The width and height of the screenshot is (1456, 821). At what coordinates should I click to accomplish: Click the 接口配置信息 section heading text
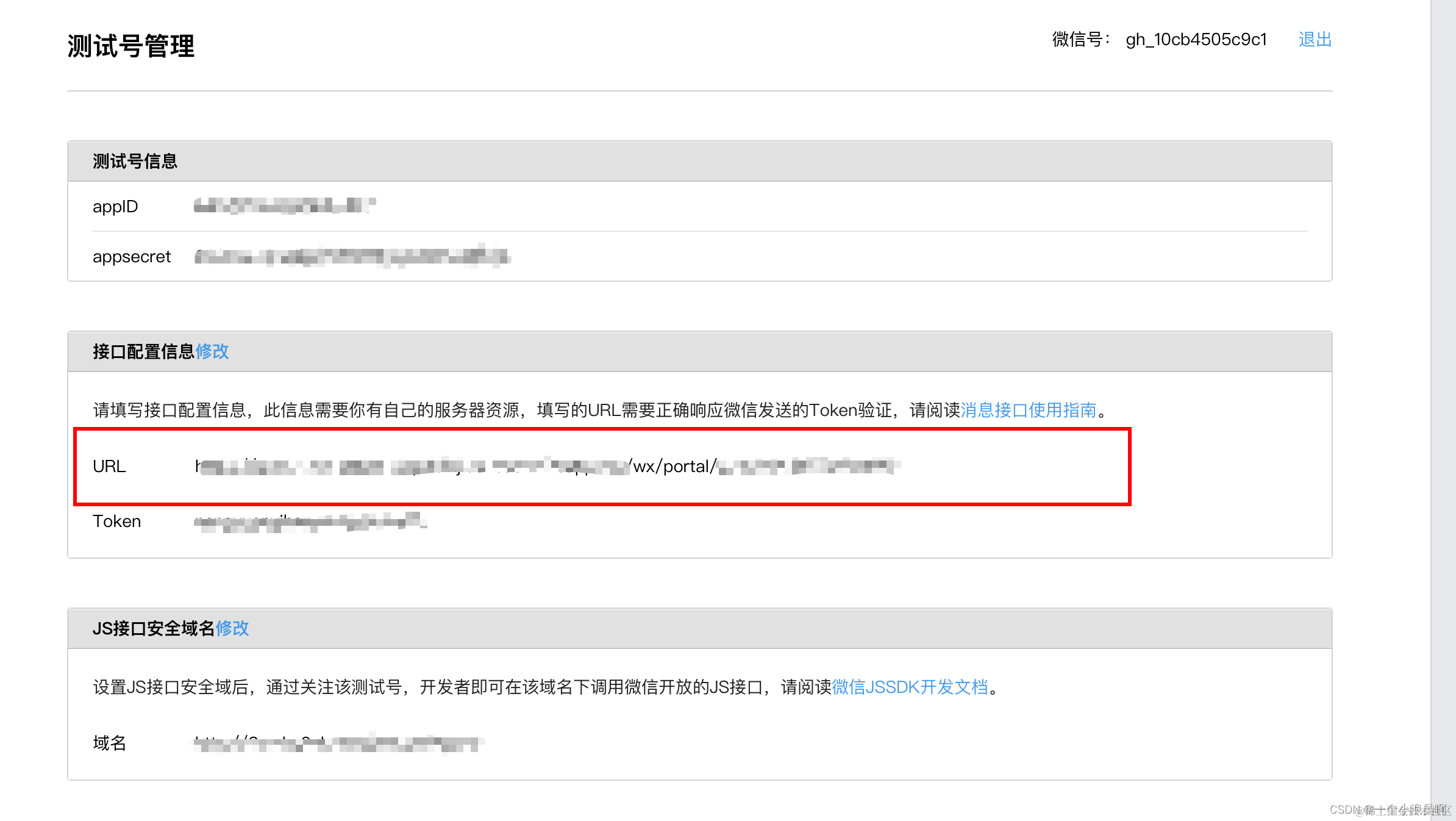(x=143, y=351)
